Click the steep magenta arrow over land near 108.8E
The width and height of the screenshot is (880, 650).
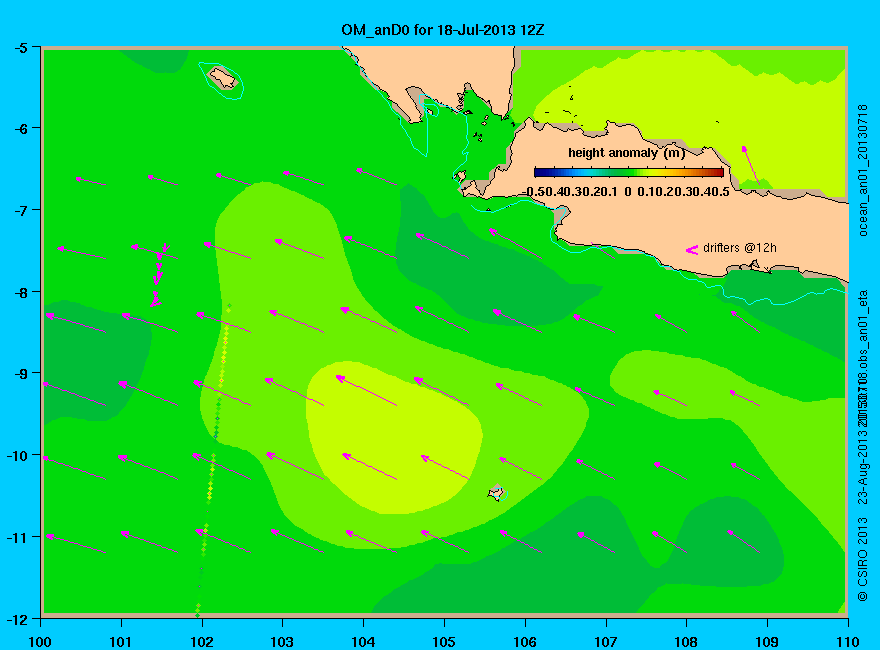750,166
